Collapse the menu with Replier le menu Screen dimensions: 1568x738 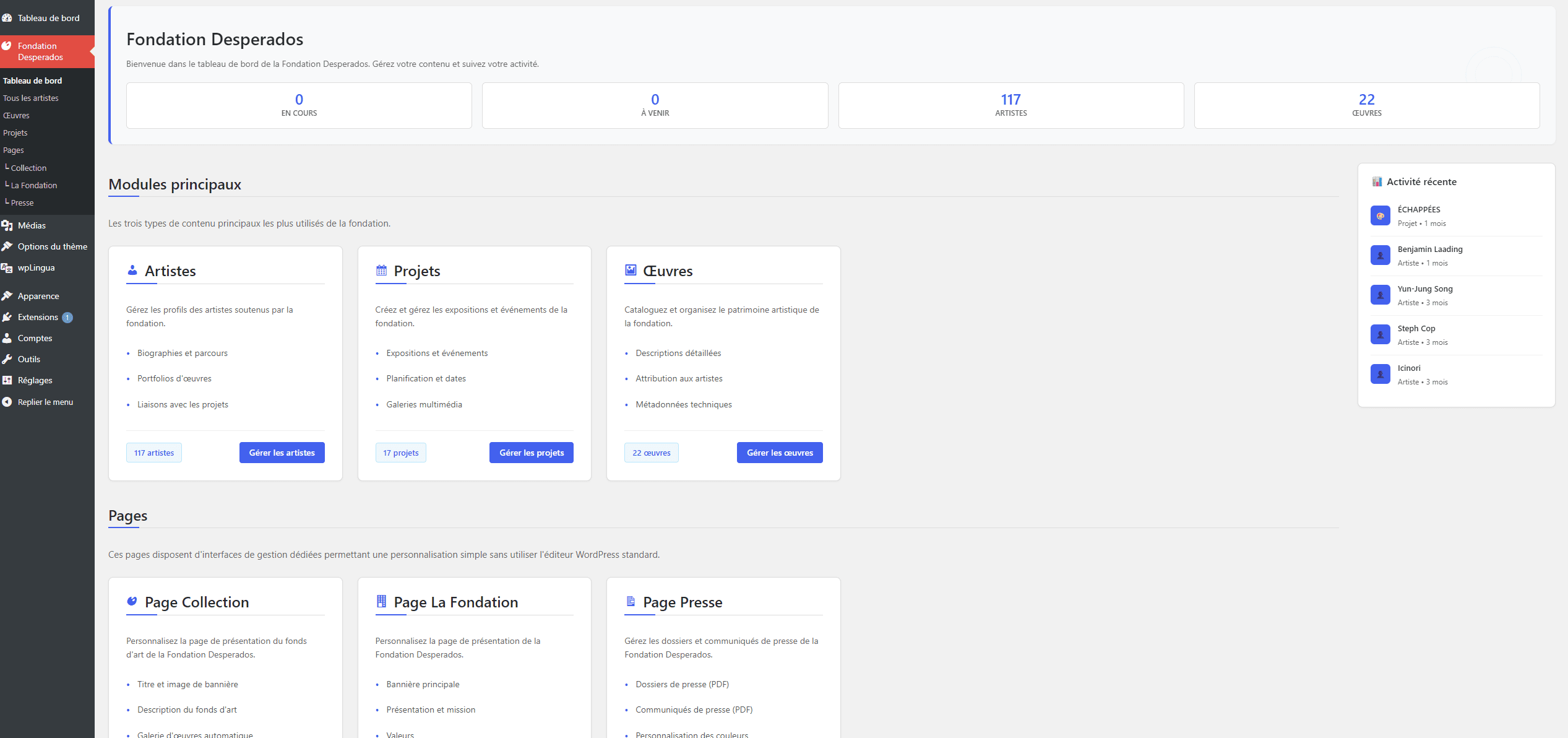45,402
